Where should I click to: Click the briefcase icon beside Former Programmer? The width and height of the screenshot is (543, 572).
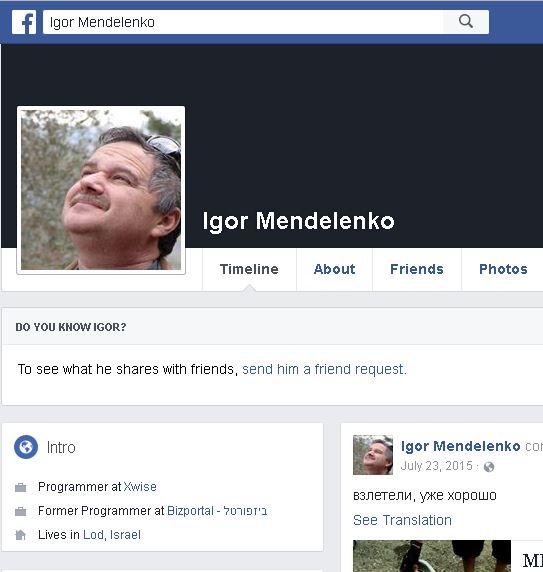20,511
